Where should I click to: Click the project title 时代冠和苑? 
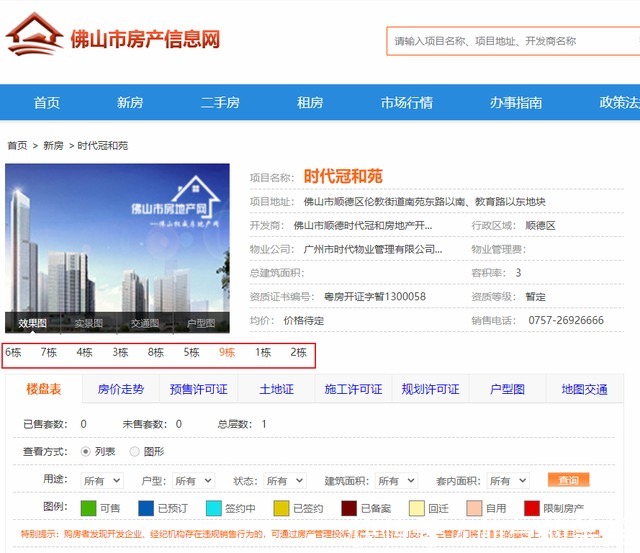tap(343, 176)
